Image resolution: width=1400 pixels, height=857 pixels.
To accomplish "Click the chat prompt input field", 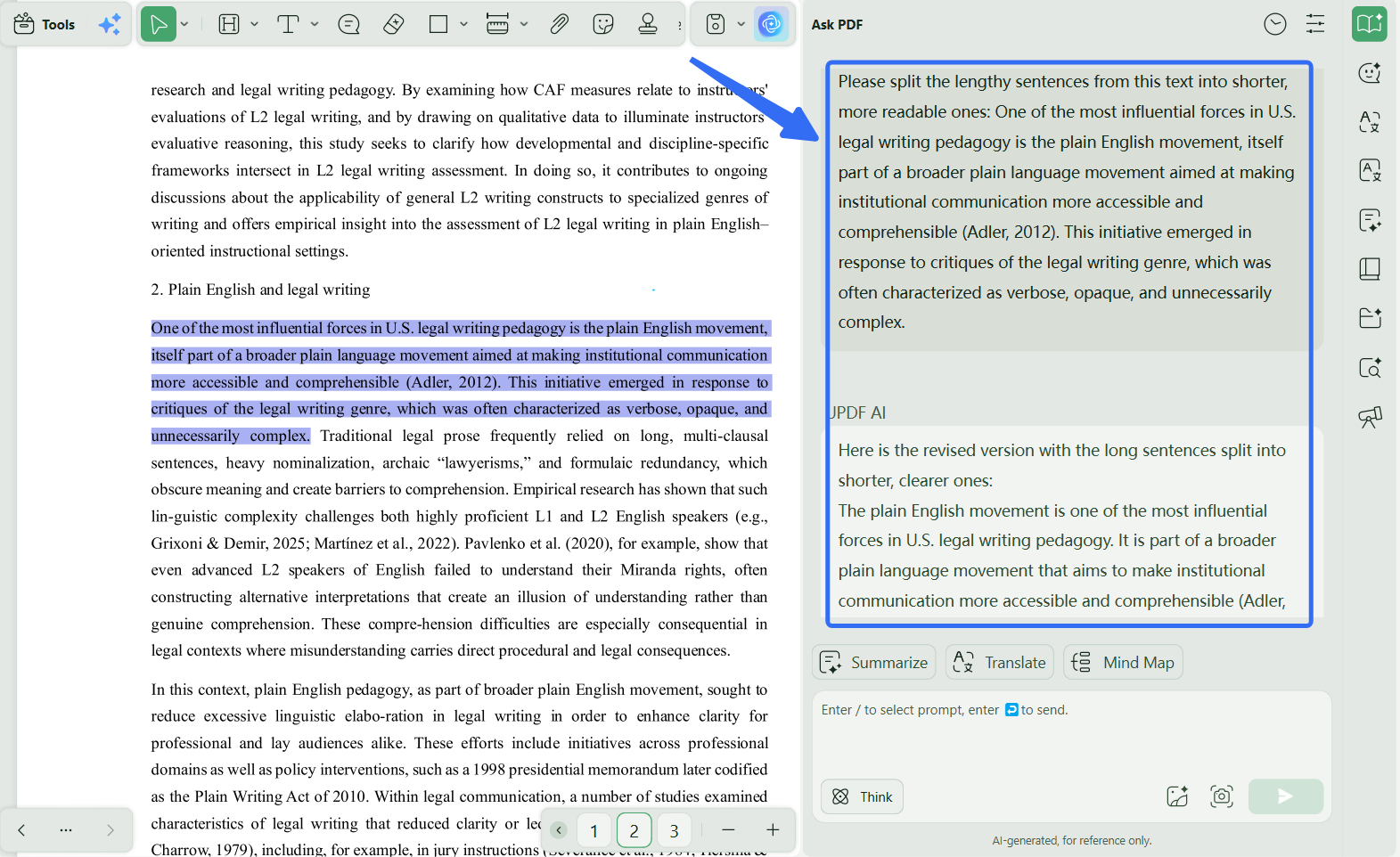I will pyautogui.click(x=1071, y=736).
